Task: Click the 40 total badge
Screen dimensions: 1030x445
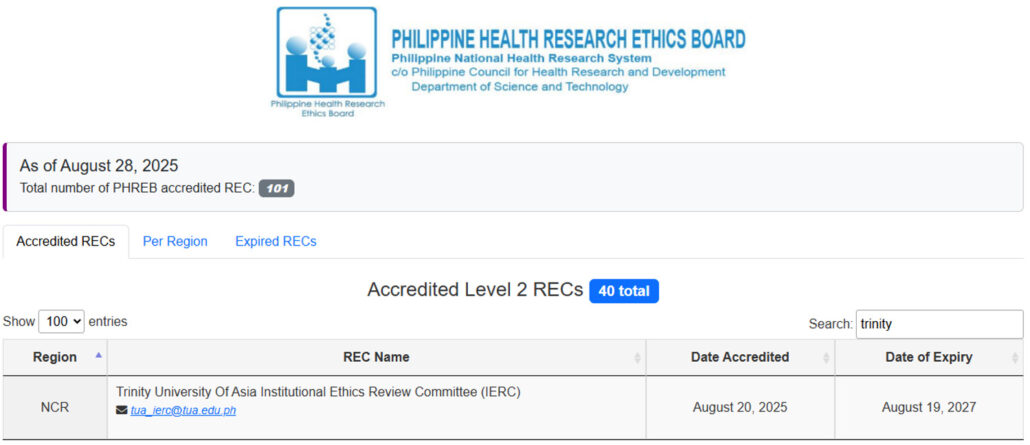Action: coord(624,291)
